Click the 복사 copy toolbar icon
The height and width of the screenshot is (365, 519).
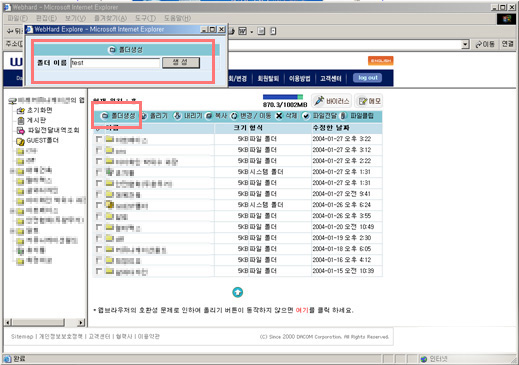[x=209, y=116]
